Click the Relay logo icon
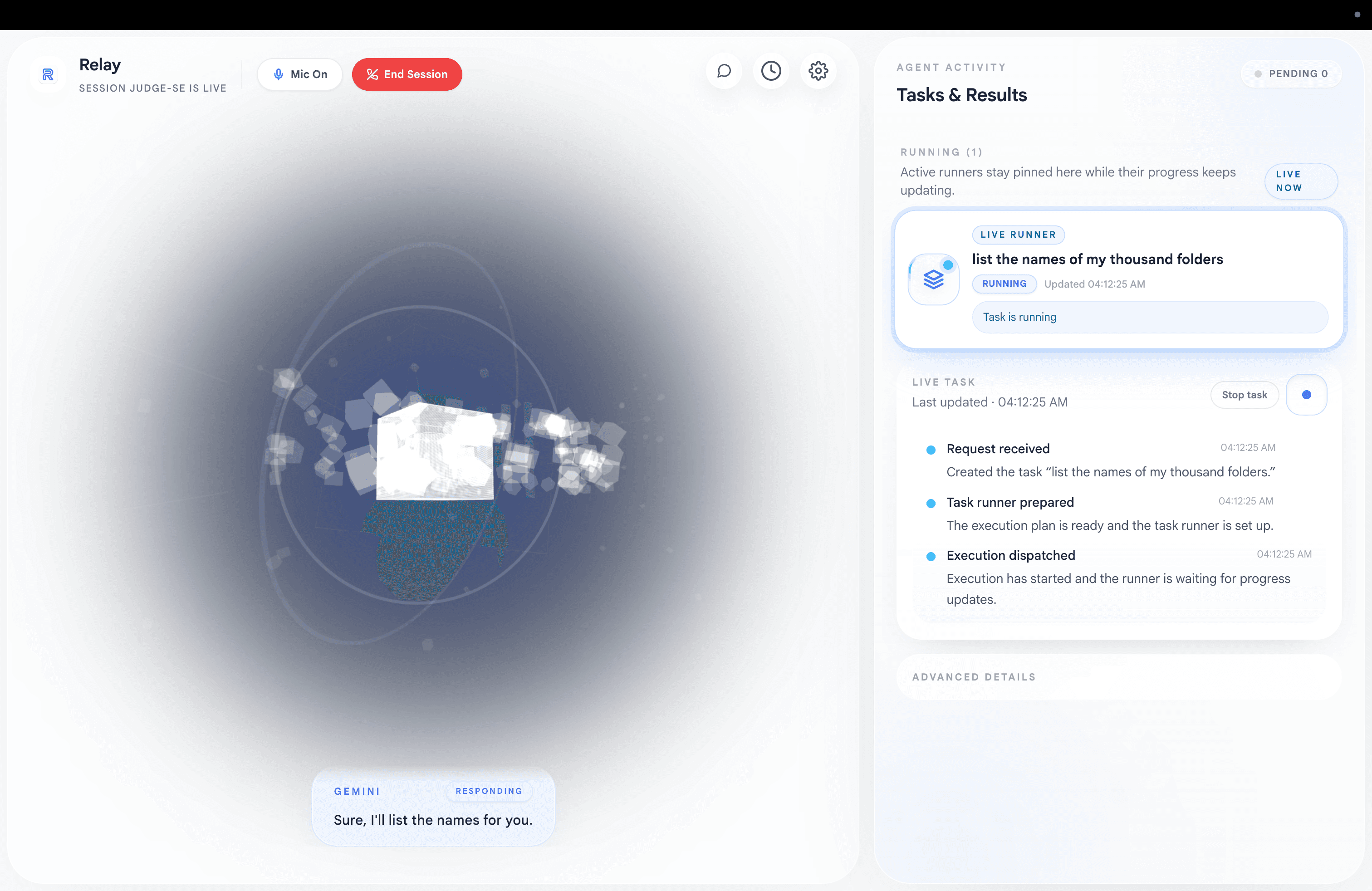This screenshot has height=891, width=1372. (48, 74)
